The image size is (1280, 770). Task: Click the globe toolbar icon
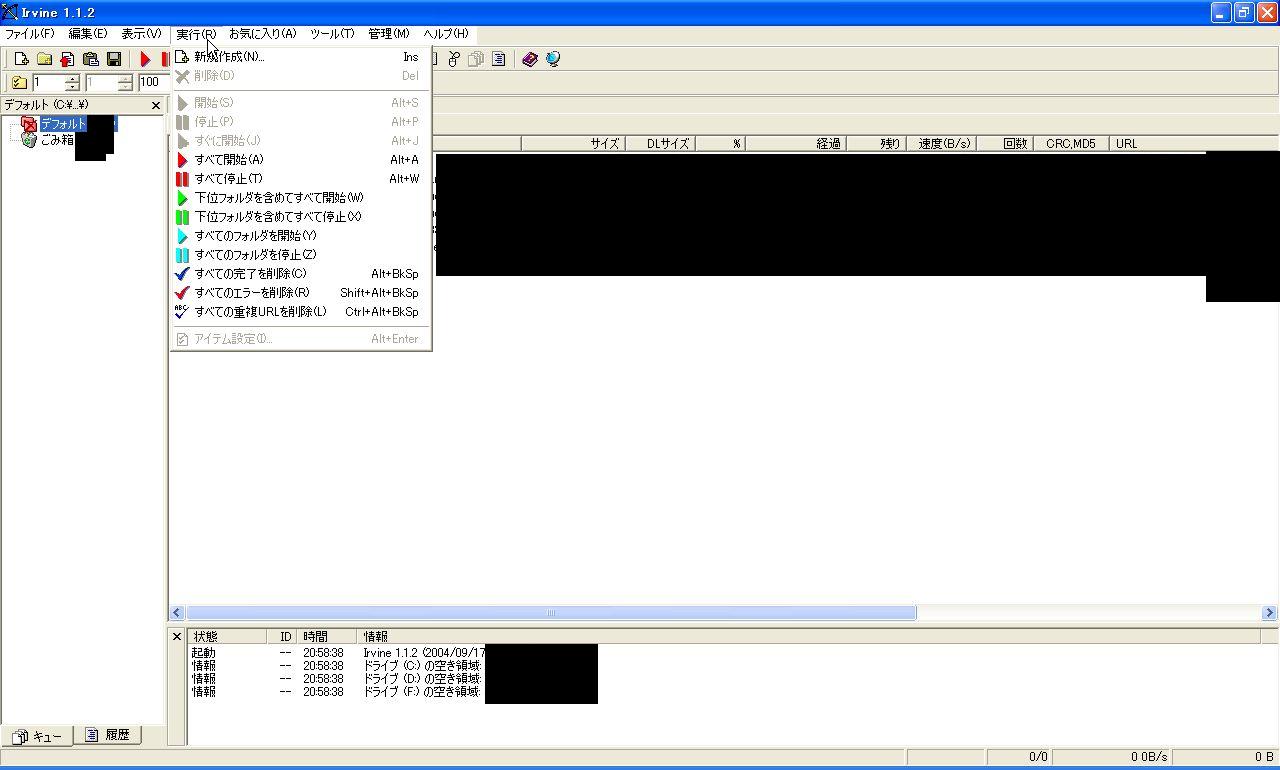tap(553, 60)
